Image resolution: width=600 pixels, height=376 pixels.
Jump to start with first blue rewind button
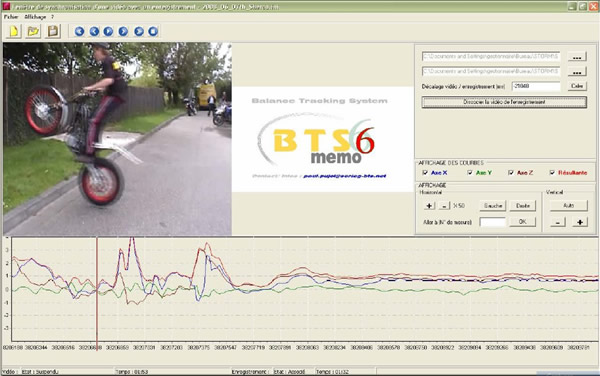pyautogui.click(x=79, y=31)
